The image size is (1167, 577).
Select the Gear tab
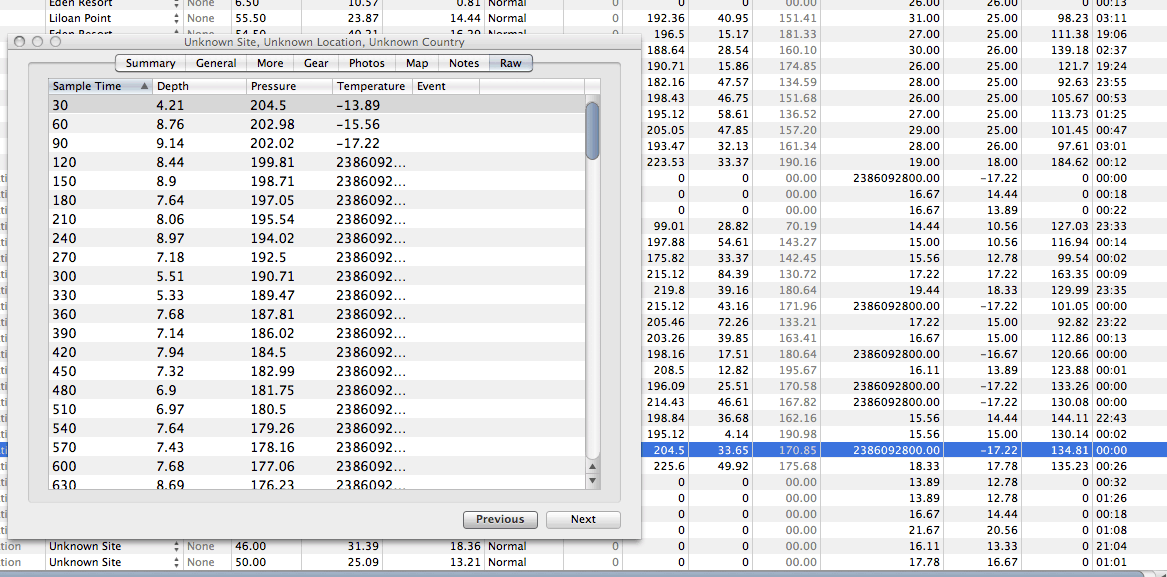coord(316,63)
